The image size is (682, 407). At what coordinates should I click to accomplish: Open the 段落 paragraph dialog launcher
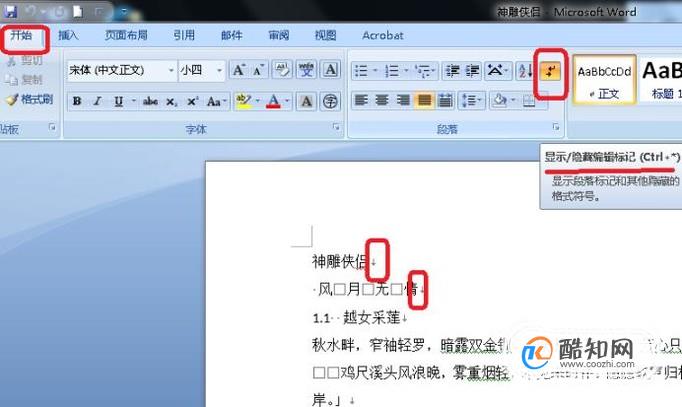pyautogui.click(x=556, y=127)
